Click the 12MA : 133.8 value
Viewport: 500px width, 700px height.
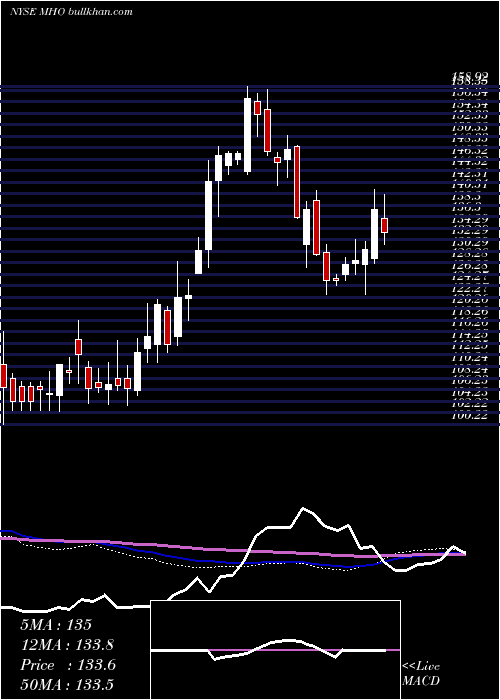coord(67,645)
